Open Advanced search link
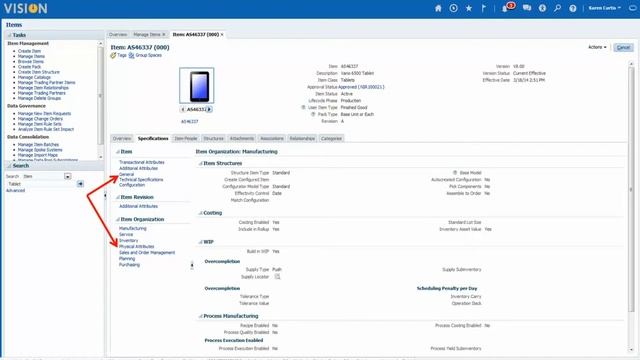Image resolution: width=640 pixels, height=360 pixels. point(16,191)
